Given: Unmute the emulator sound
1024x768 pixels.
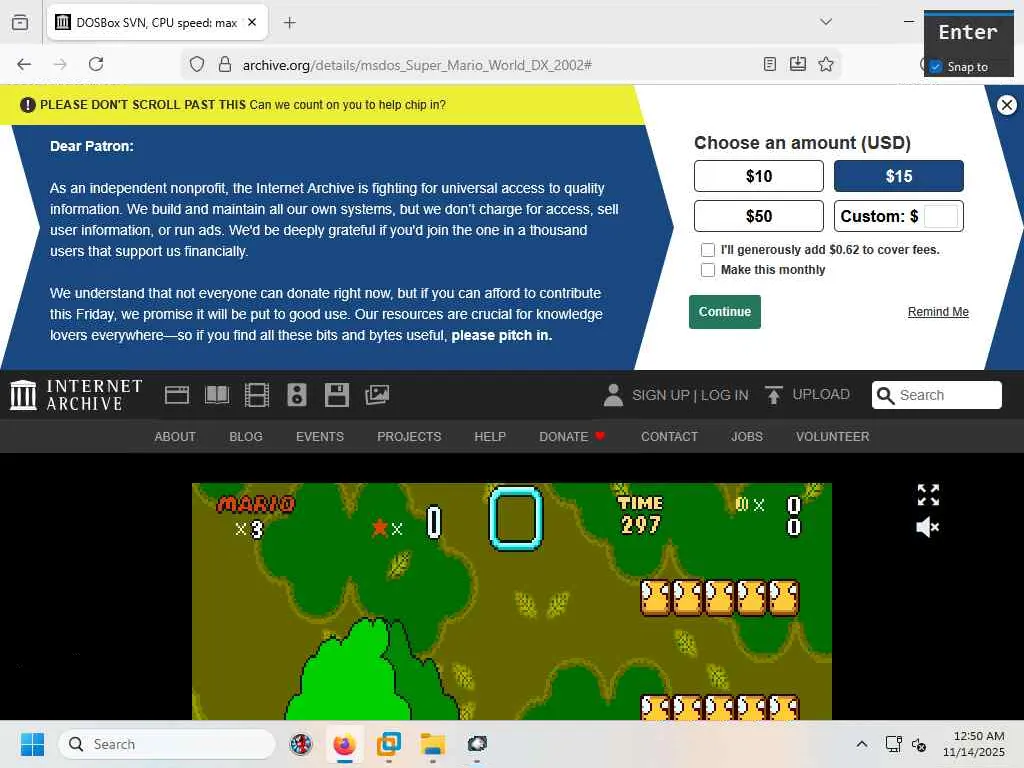Looking at the screenshot, I should click(928, 527).
